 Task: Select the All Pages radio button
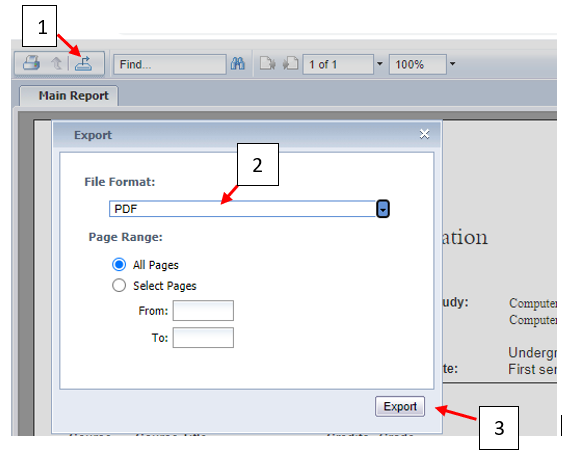click(119, 265)
